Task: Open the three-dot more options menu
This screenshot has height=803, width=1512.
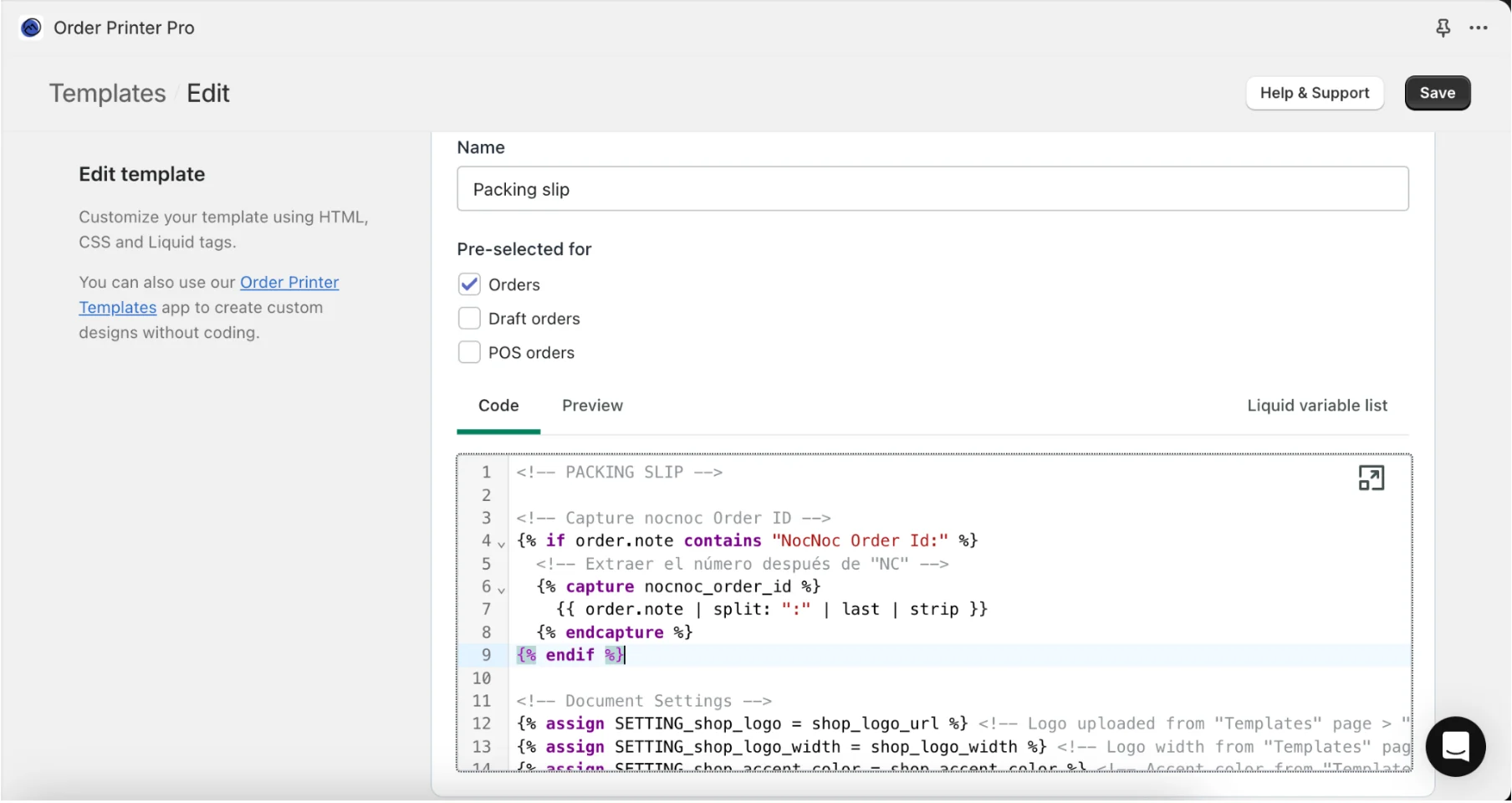Action: pyautogui.click(x=1479, y=28)
